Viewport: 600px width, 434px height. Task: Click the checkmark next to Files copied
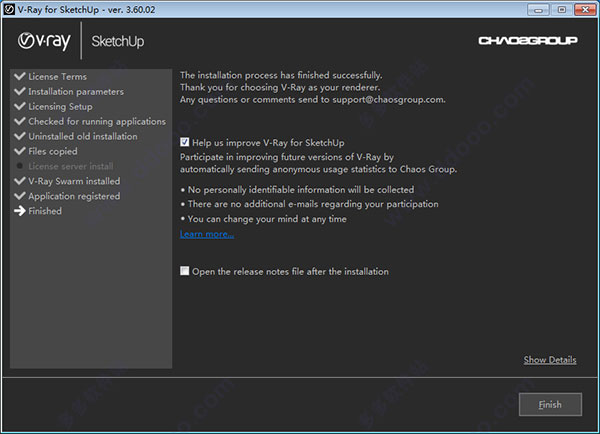click(19, 151)
